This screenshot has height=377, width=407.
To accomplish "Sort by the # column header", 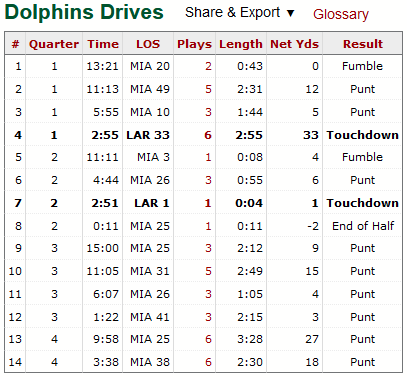I will click(15, 44).
